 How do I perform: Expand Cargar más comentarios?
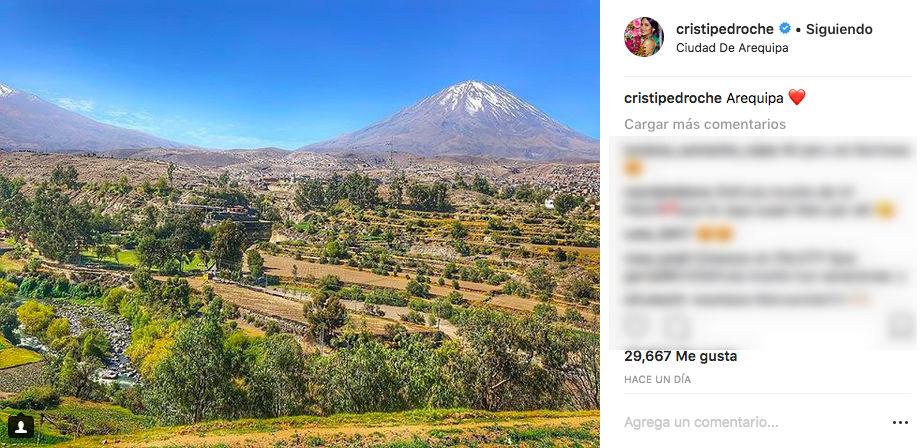pyautogui.click(x=705, y=124)
